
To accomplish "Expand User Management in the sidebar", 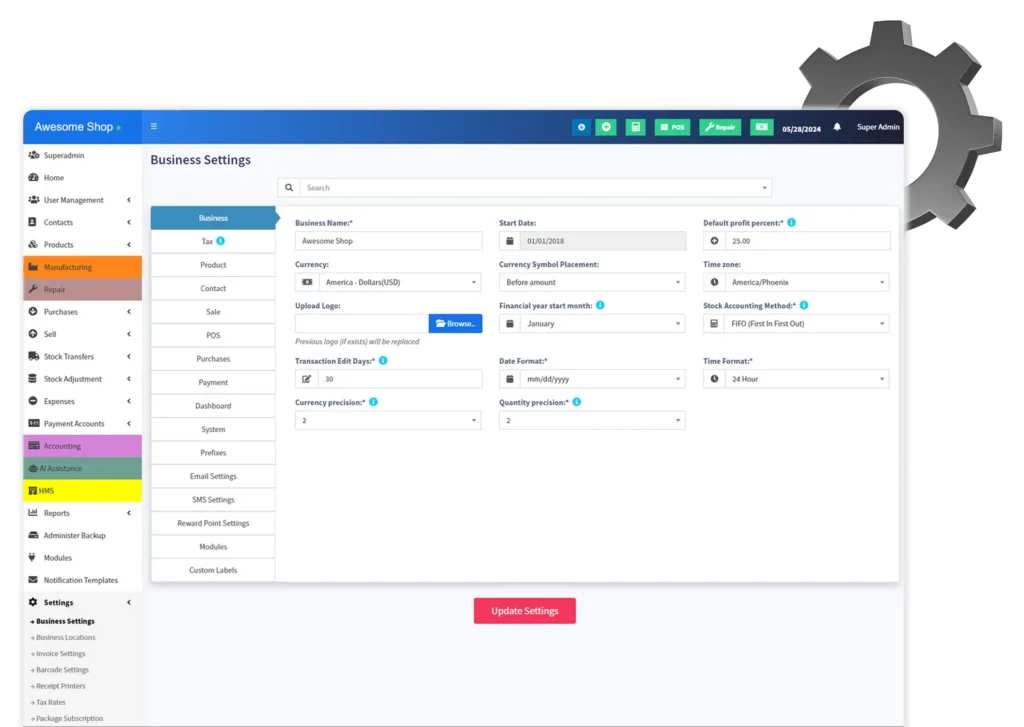I will (x=83, y=200).
